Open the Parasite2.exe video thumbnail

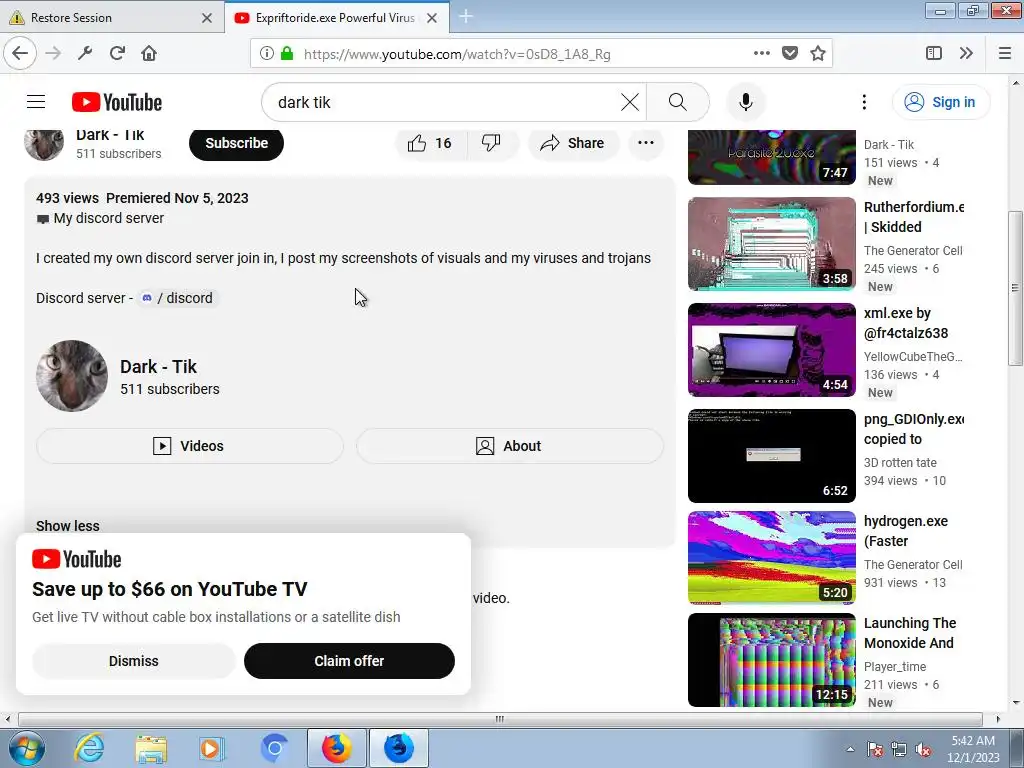click(x=772, y=157)
